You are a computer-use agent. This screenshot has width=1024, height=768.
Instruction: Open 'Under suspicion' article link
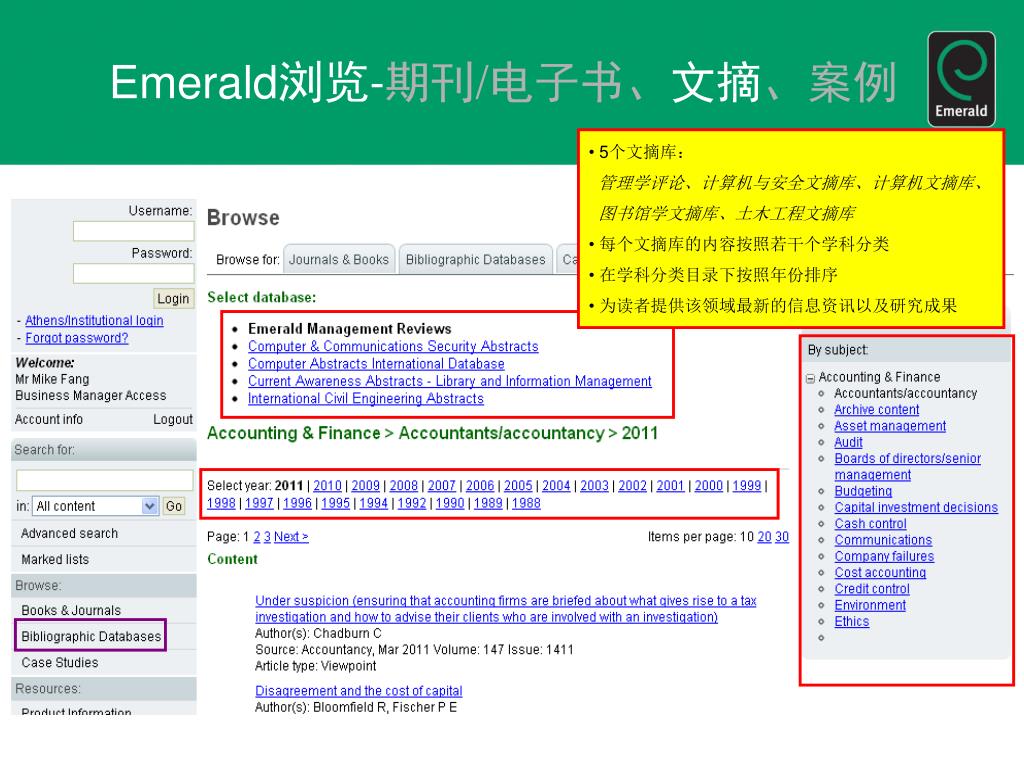[x=505, y=609]
